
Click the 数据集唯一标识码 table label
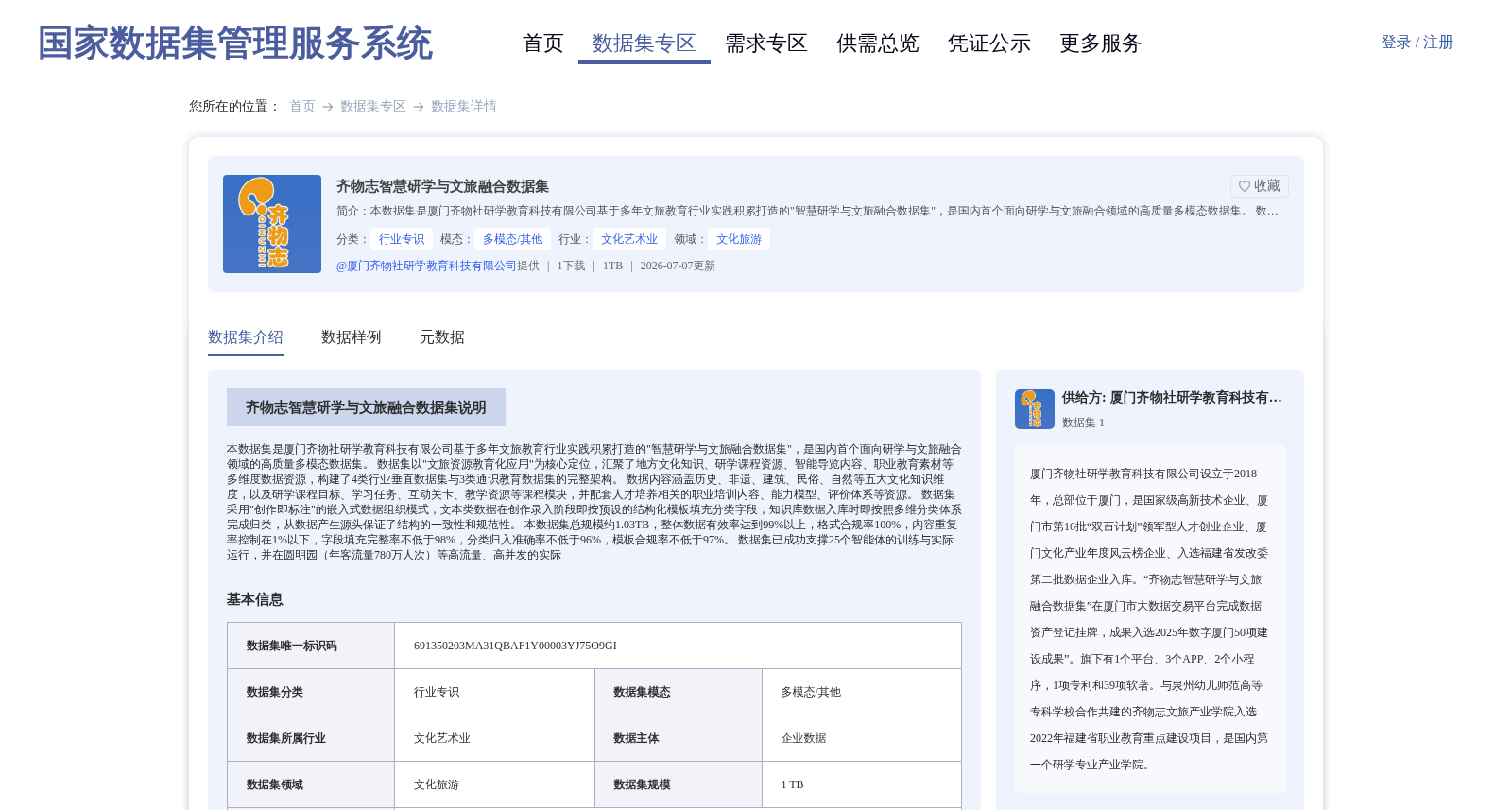[292, 646]
